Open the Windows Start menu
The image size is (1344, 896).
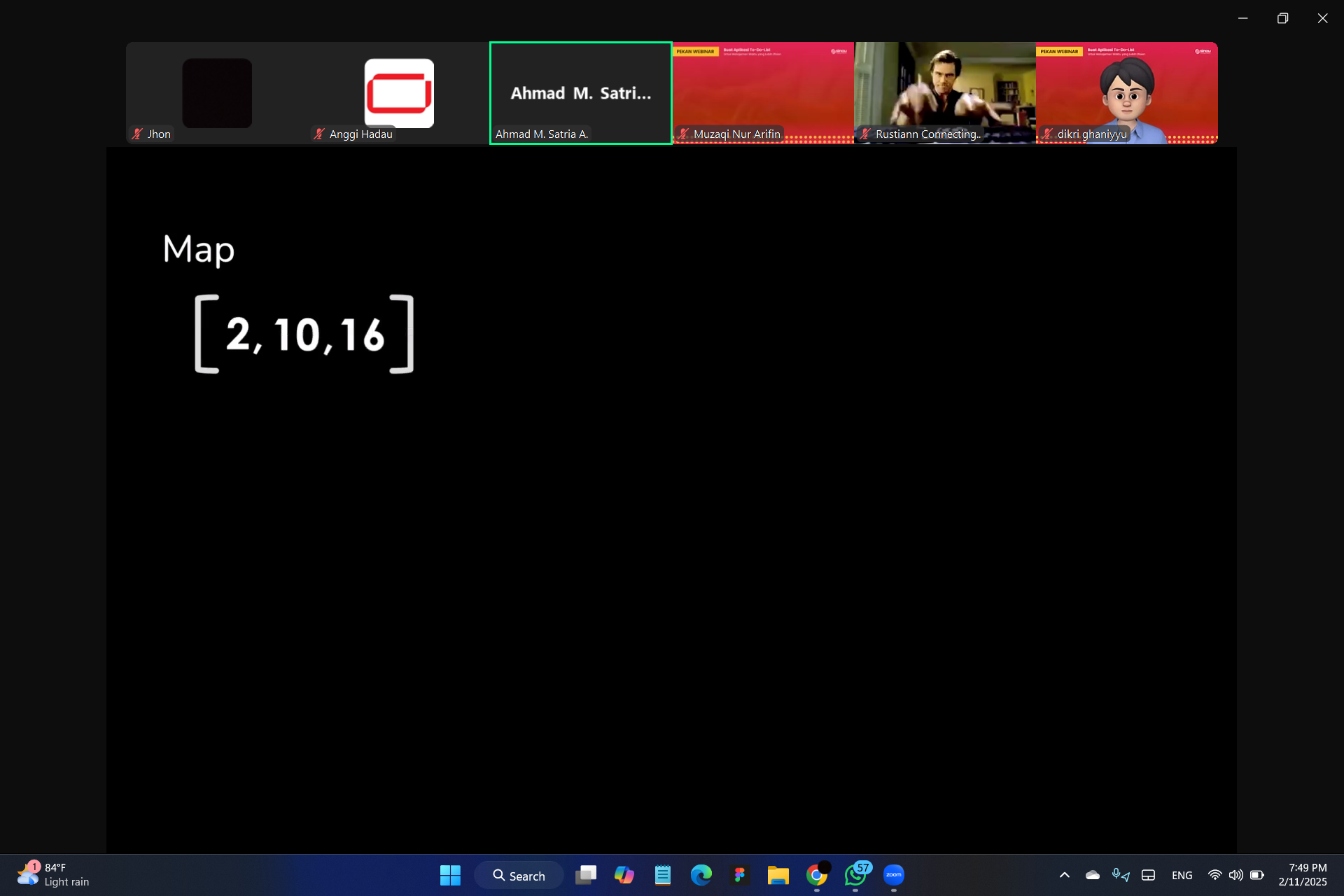(450, 875)
